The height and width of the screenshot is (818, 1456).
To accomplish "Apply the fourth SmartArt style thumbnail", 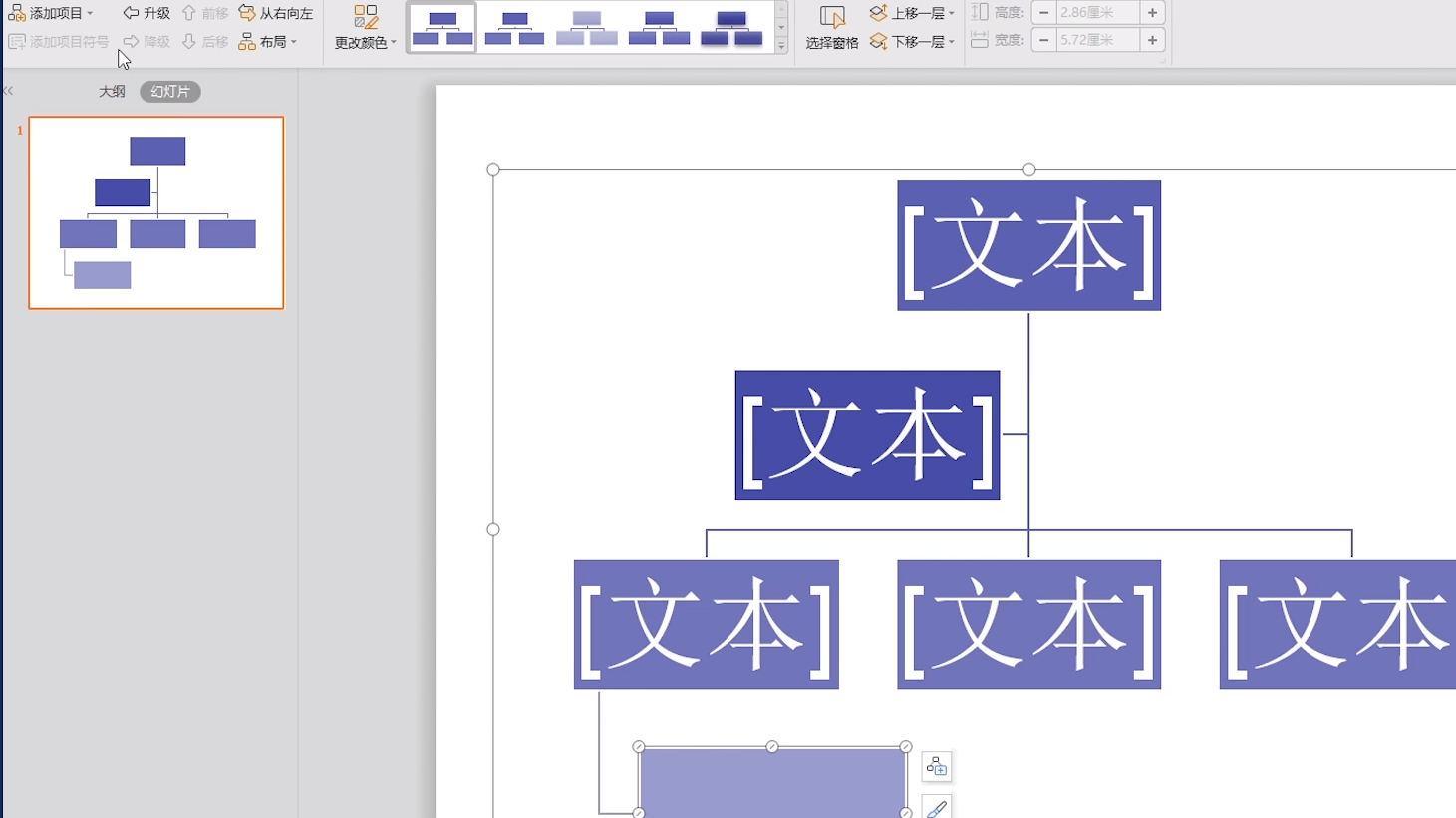I will pos(659,28).
